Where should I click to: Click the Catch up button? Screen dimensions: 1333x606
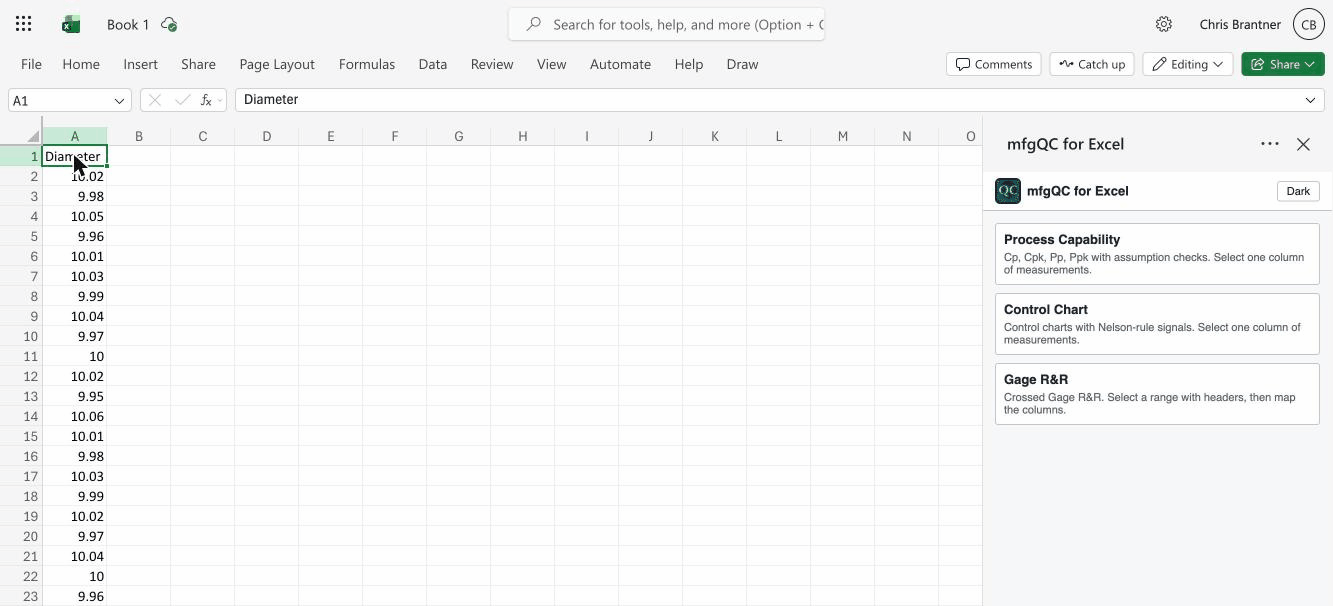[x=1092, y=64]
